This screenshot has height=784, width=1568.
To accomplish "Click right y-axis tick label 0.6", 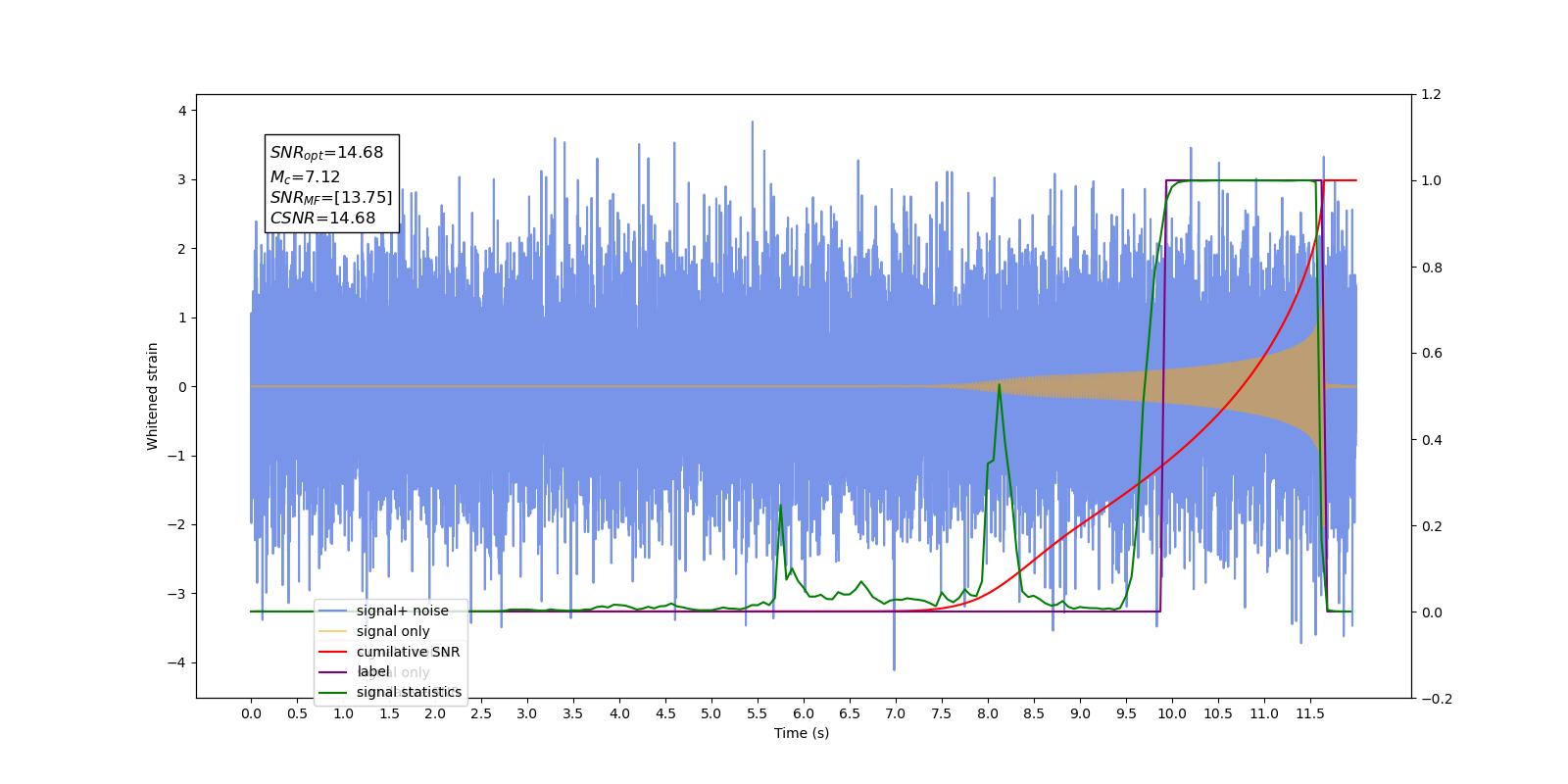I will [1432, 354].
